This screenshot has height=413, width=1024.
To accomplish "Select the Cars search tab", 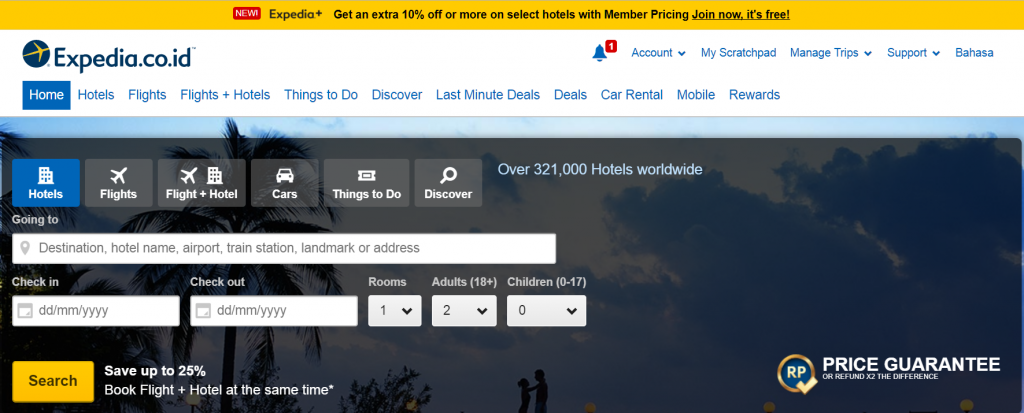I will [285, 183].
